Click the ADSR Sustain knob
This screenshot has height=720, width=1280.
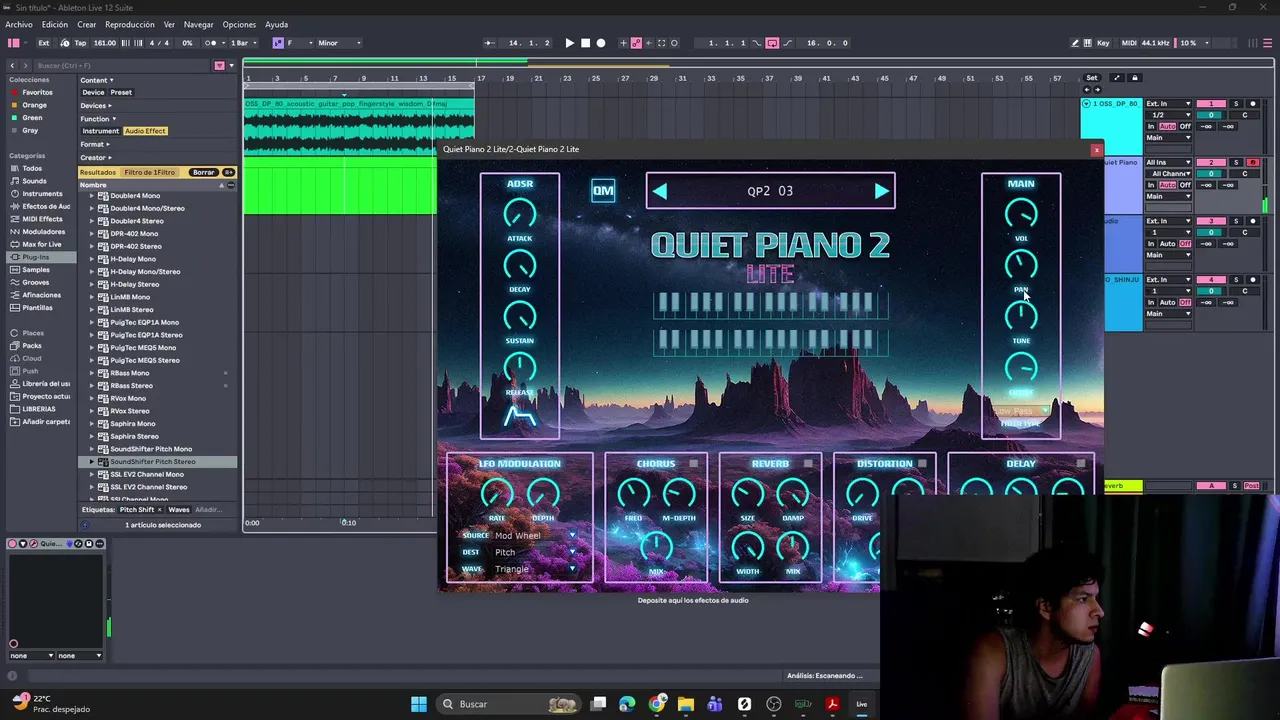[520, 317]
